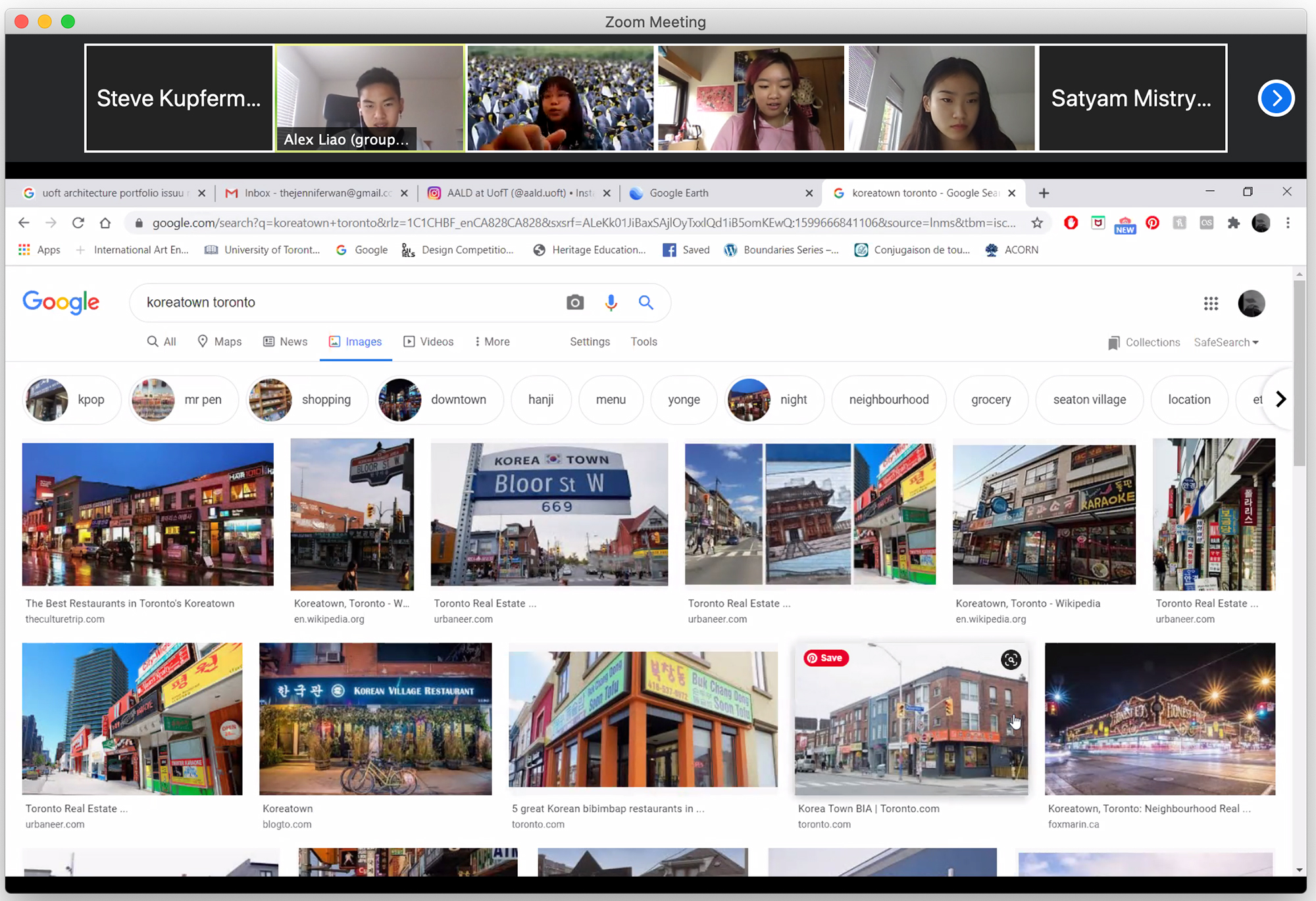Select the seaton village suggestion chip
Image resolution: width=1316 pixels, height=901 pixels.
(x=1090, y=400)
